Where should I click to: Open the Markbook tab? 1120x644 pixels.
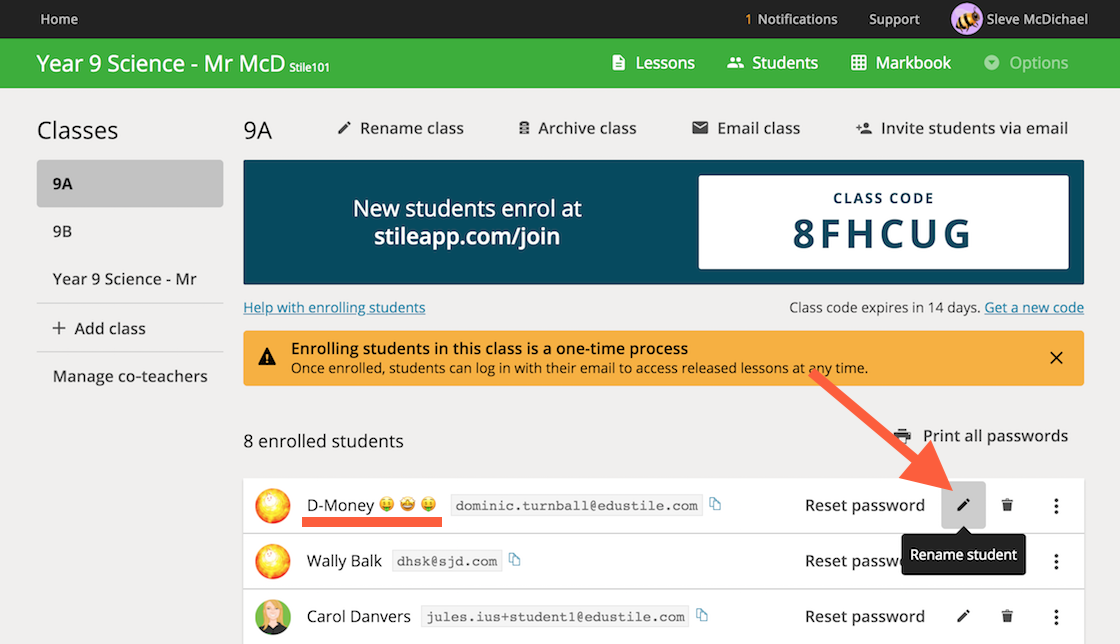point(901,63)
